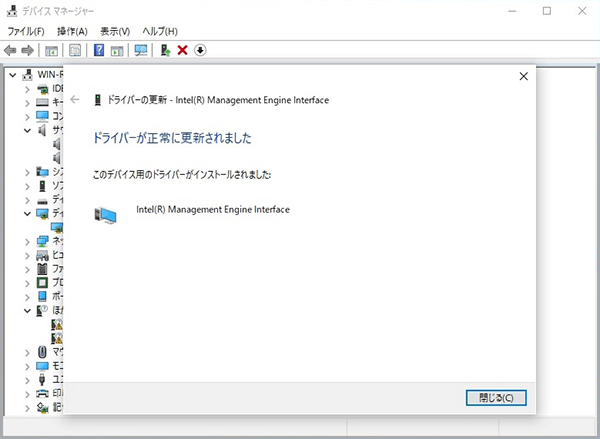Expand the processors (プロ) category
This screenshot has width=600, height=439.
pos(27,283)
